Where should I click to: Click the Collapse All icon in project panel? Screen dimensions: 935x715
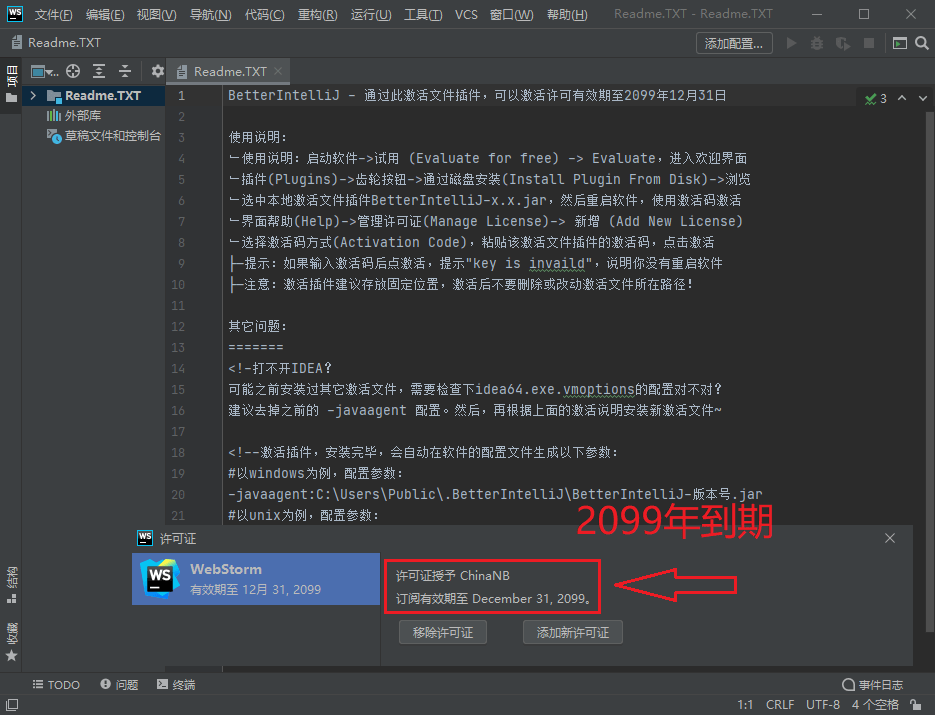125,72
